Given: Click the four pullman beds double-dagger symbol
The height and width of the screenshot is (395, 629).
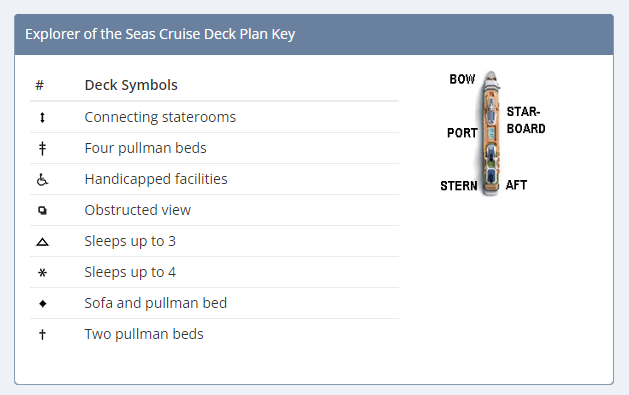Looking at the screenshot, I should coord(42,148).
